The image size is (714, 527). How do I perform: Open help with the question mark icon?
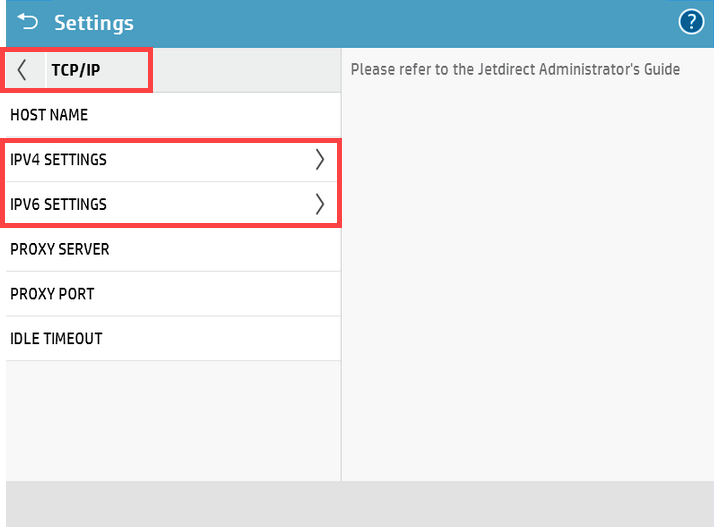pyautogui.click(x=691, y=22)
